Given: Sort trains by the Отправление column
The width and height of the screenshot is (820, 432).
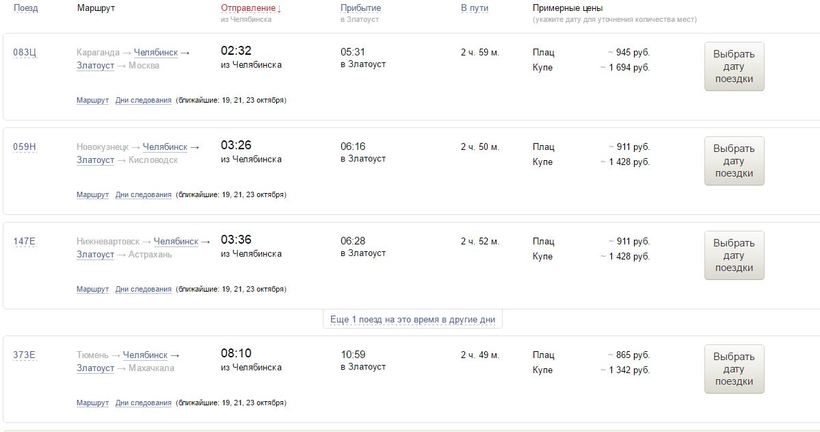Looking at the screenshot, I should click(249, 8).
